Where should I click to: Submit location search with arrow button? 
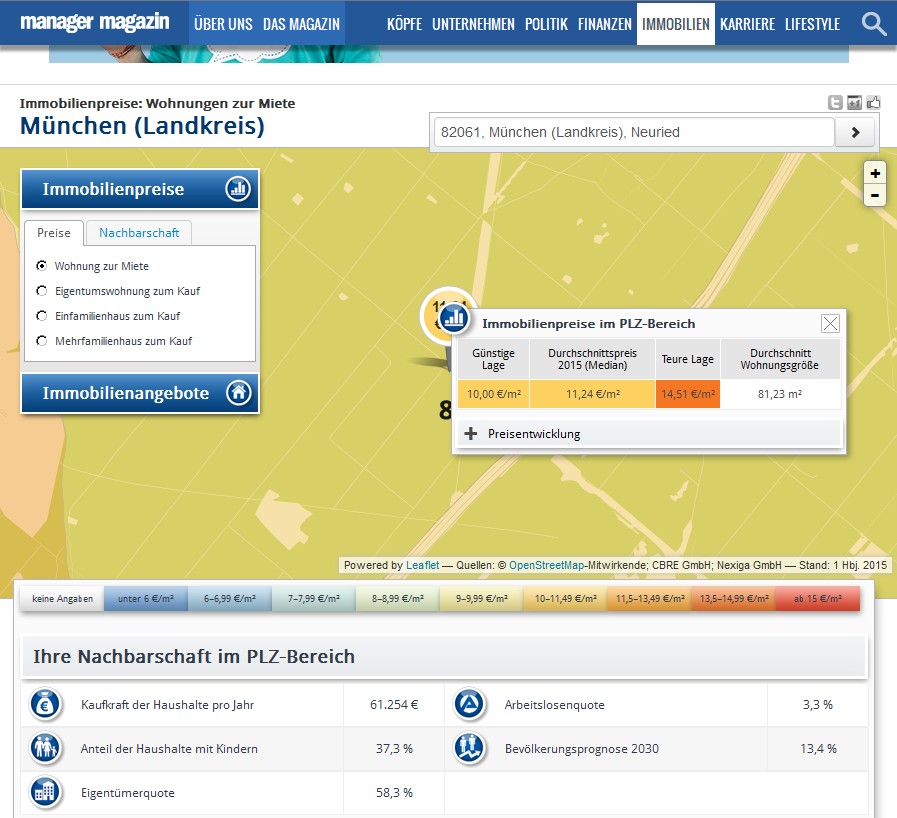point(855,132)
